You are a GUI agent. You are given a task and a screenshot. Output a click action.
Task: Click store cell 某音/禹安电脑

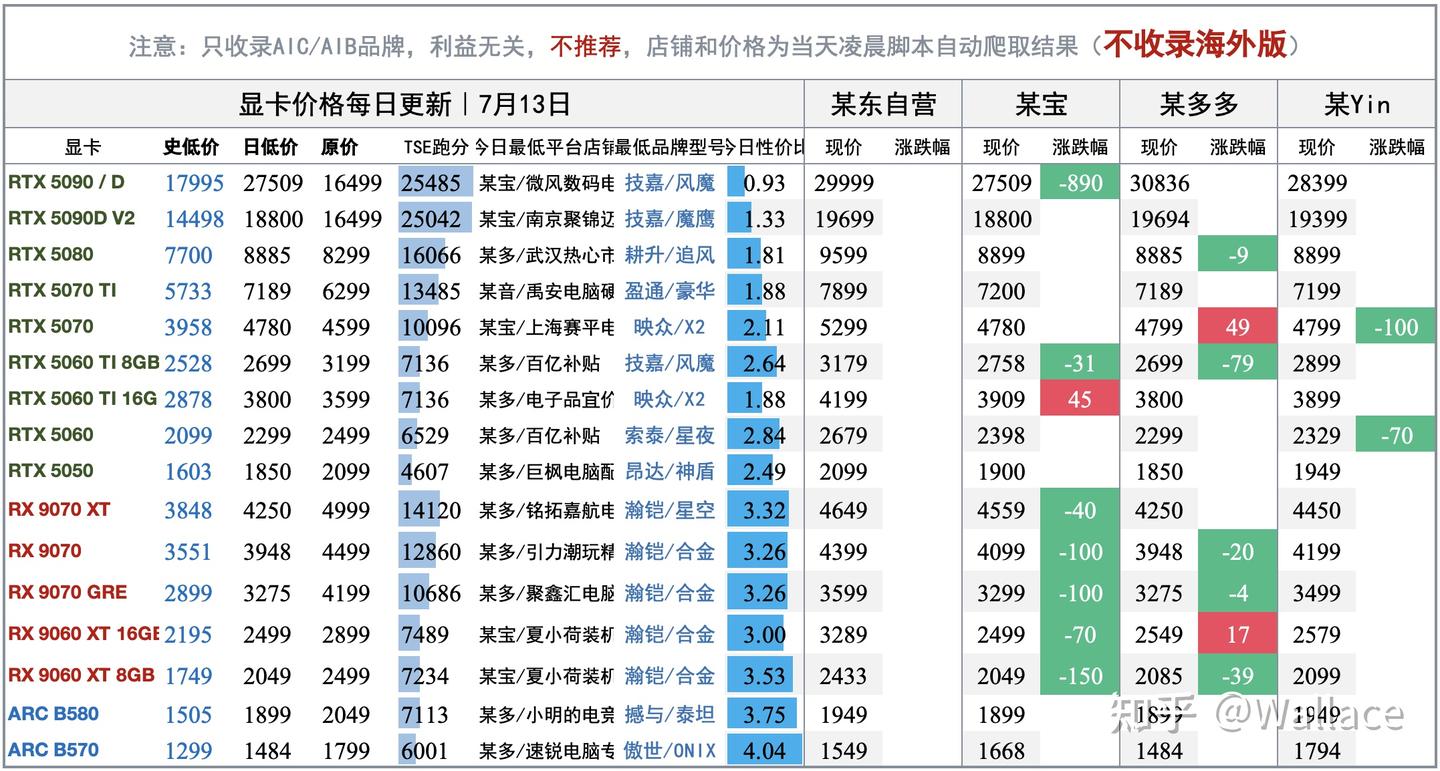click(x=546, y=291)
